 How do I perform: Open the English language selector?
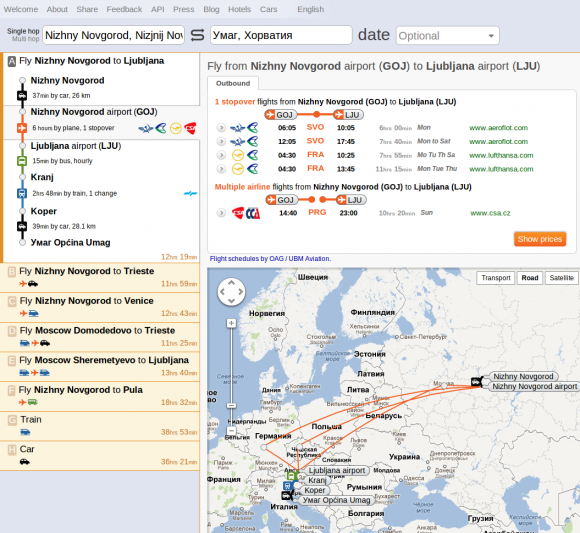pyautogui.click(x=311, y=9)
